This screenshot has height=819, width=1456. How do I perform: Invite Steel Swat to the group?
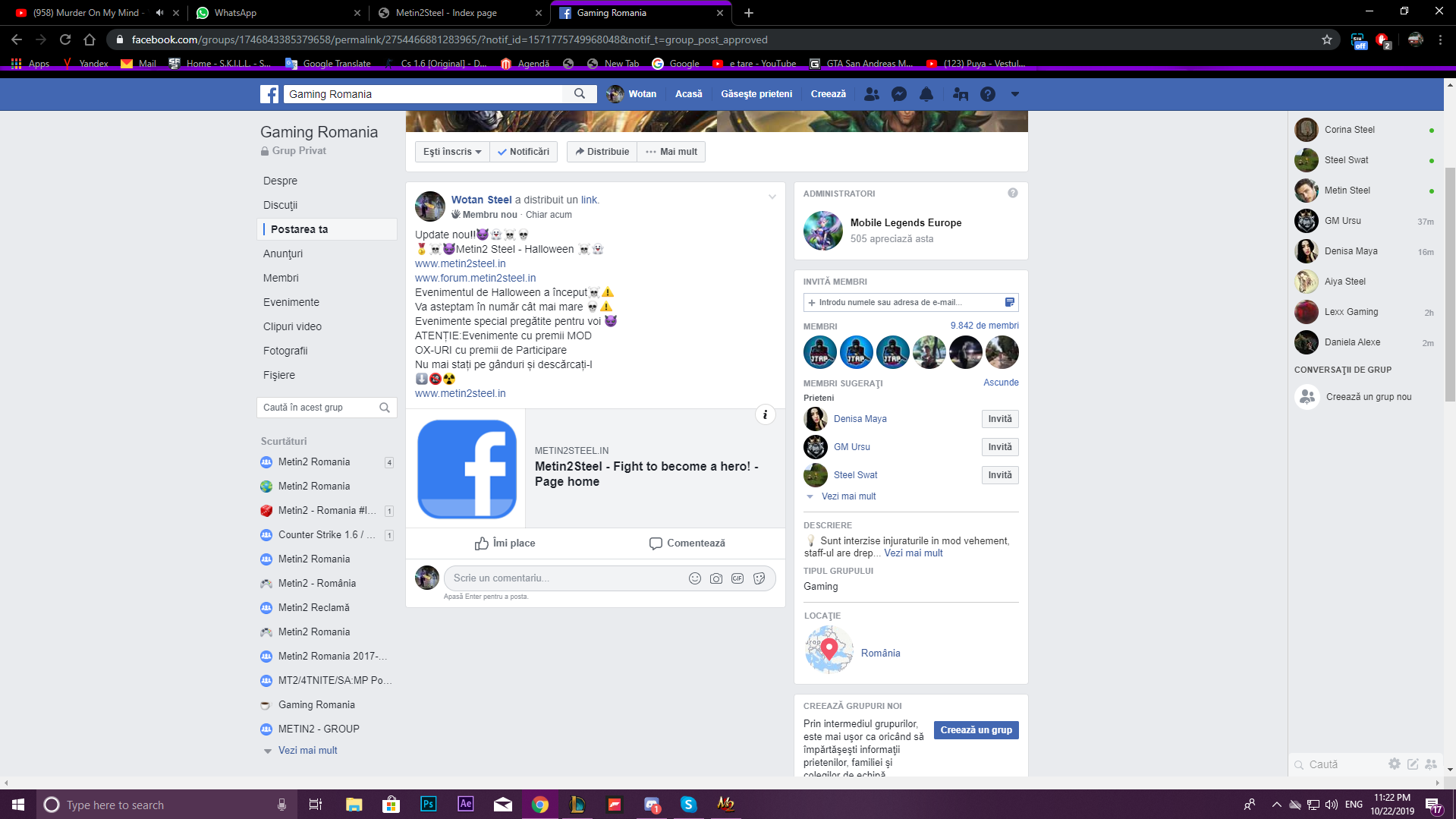pyautogui.click(x=1000, y=475)
